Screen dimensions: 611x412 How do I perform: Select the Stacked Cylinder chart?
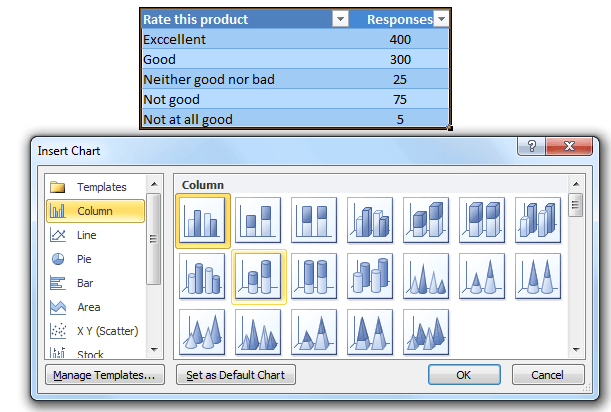(x=258, y=276)
